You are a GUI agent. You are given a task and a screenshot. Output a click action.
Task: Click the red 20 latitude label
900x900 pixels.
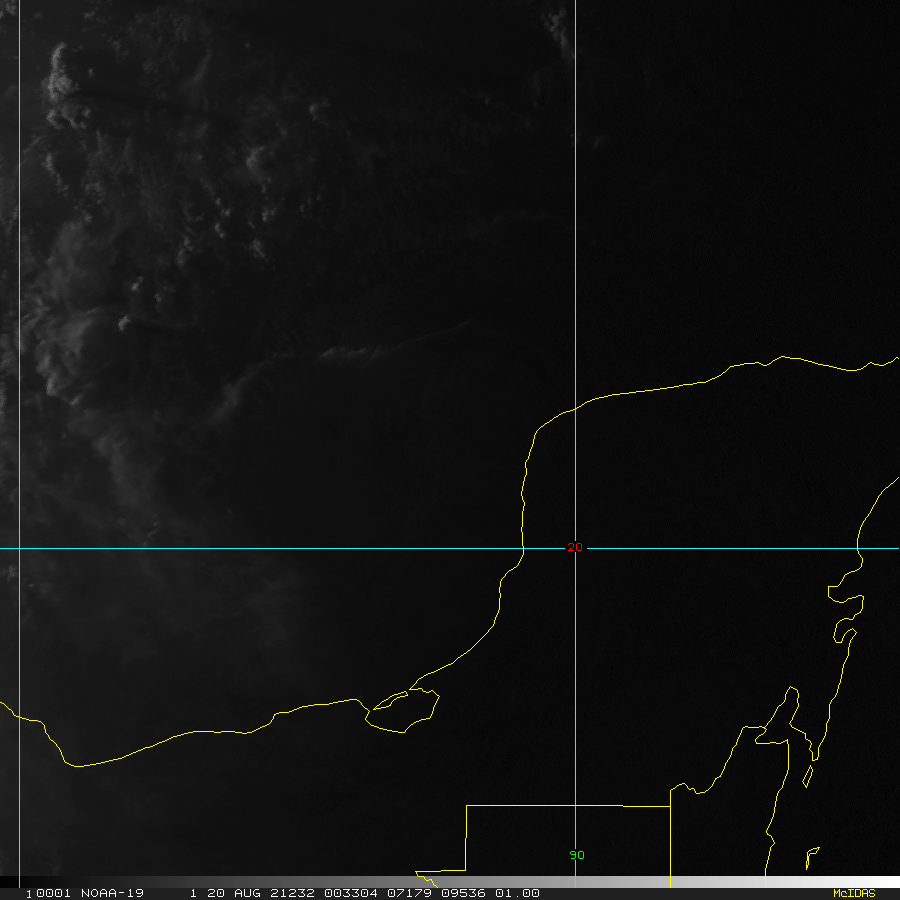[x=574, y=548]
